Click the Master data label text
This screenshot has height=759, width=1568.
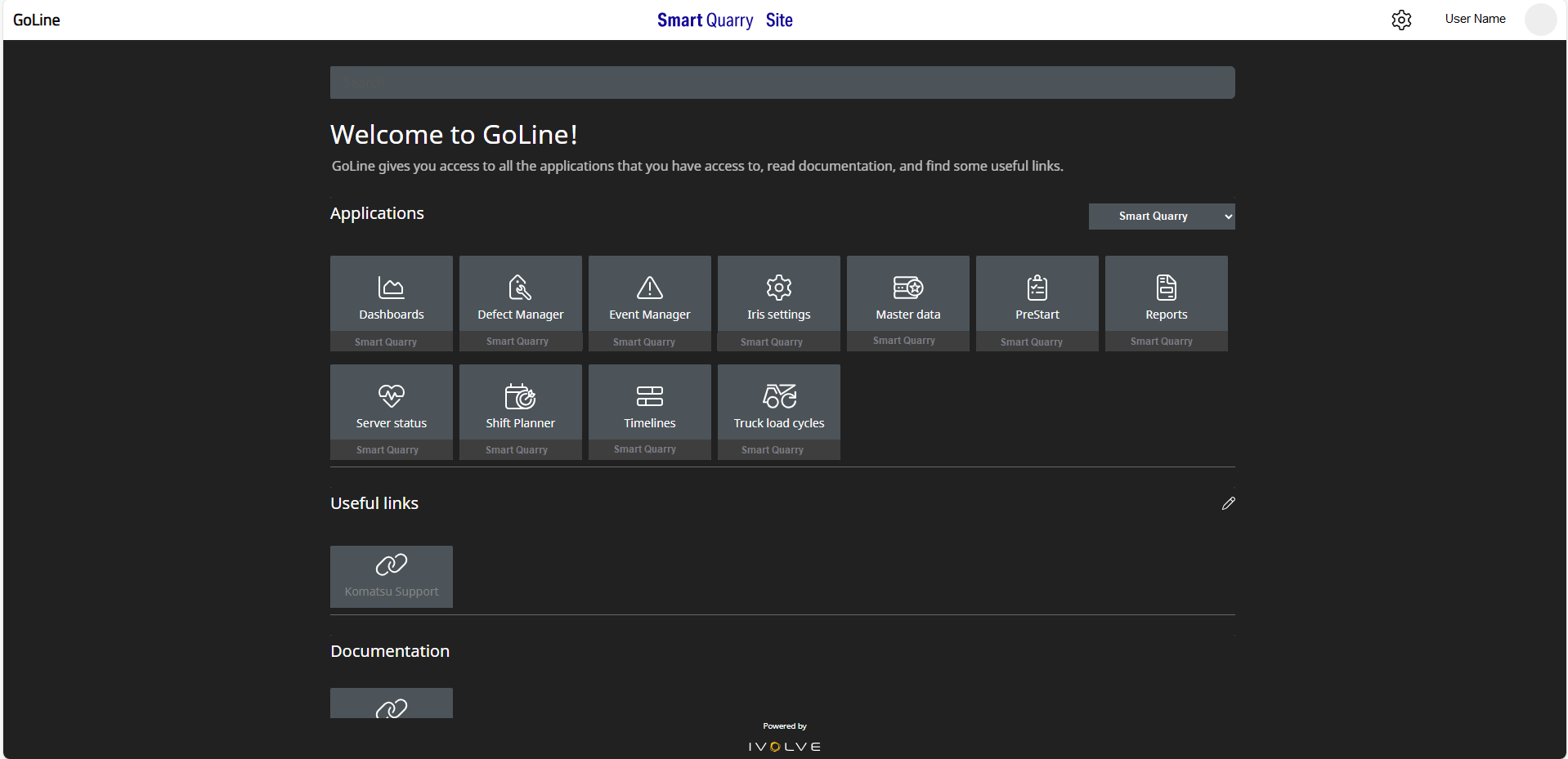(908, 315)
